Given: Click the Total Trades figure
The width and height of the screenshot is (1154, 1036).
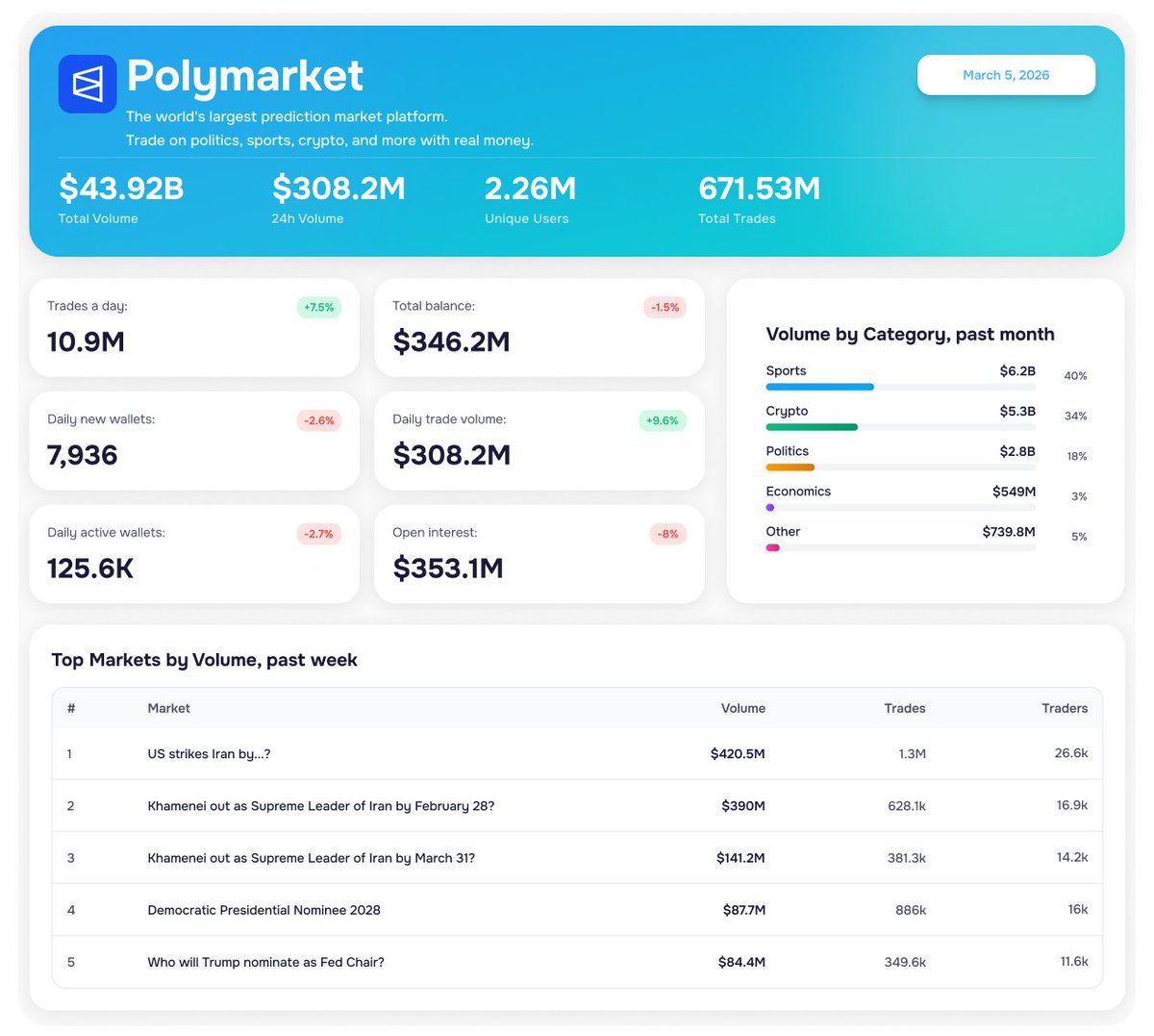Looking at the screenshot, I should [x=759, y=190].
